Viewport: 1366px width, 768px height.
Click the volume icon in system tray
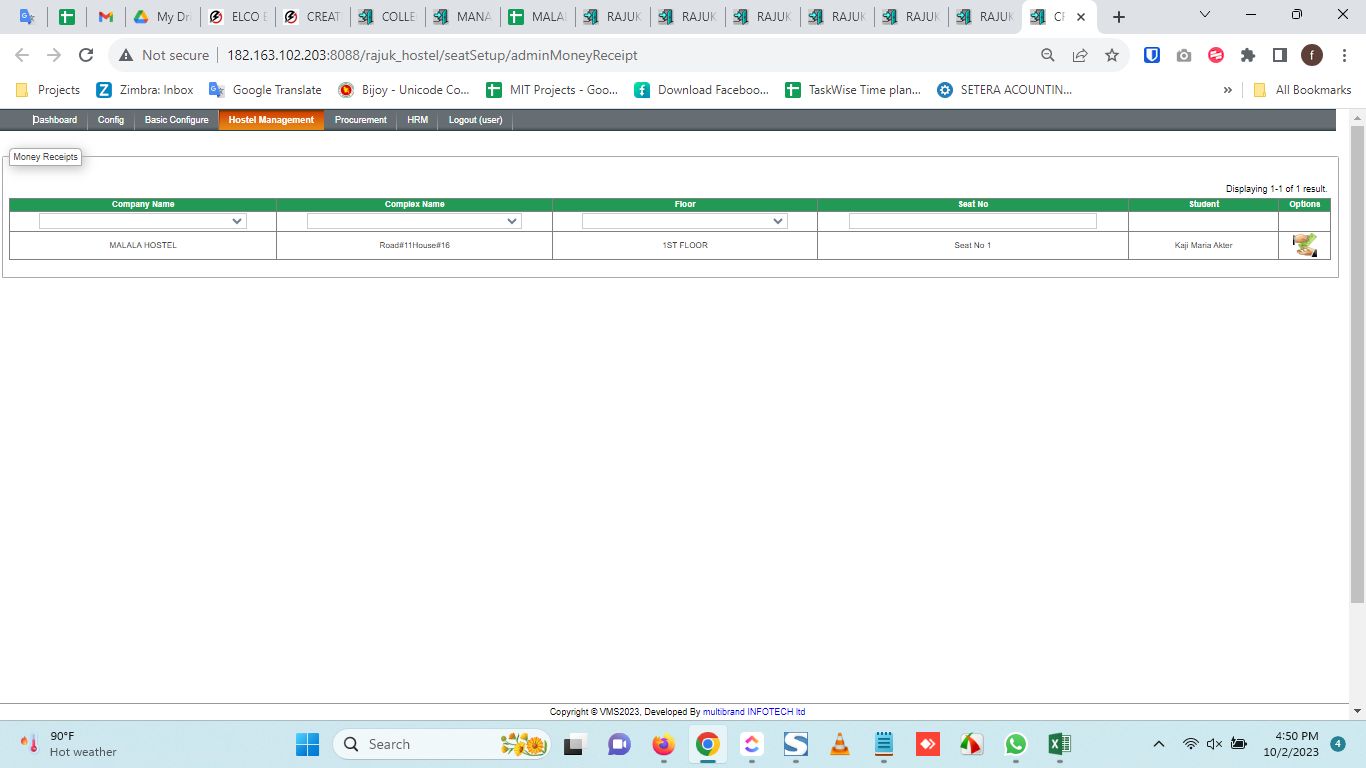[x=1215, y=744]
